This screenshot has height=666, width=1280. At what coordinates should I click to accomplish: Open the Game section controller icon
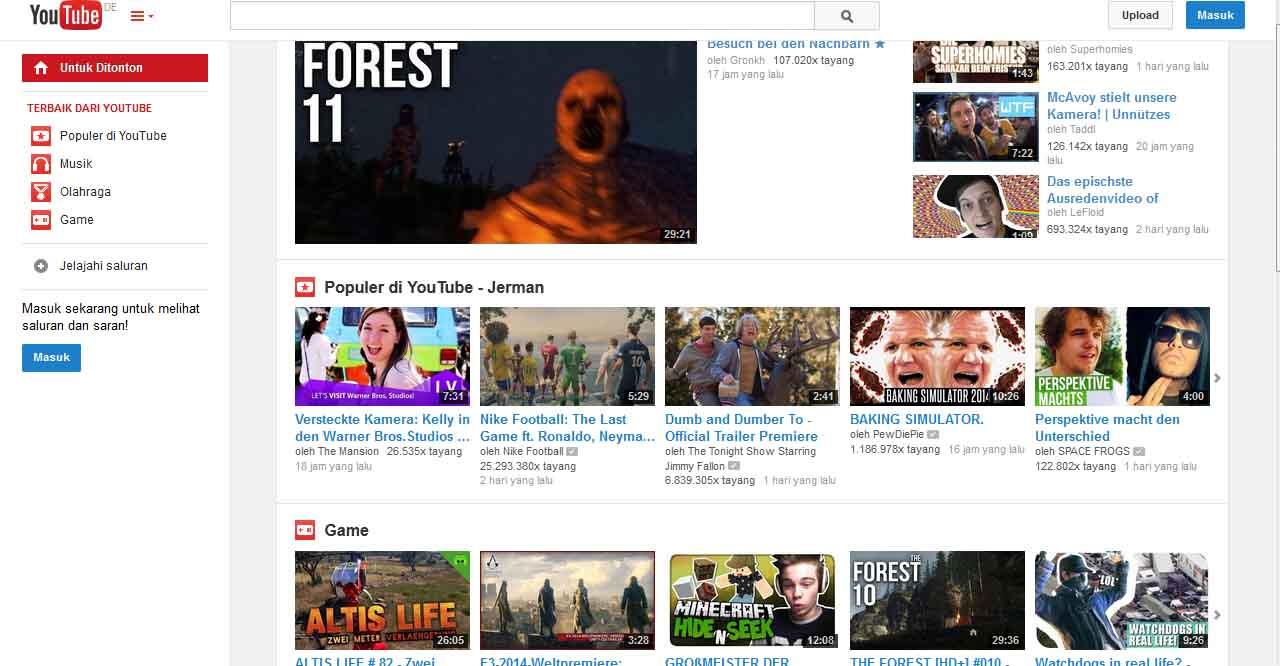coord(305,531)
